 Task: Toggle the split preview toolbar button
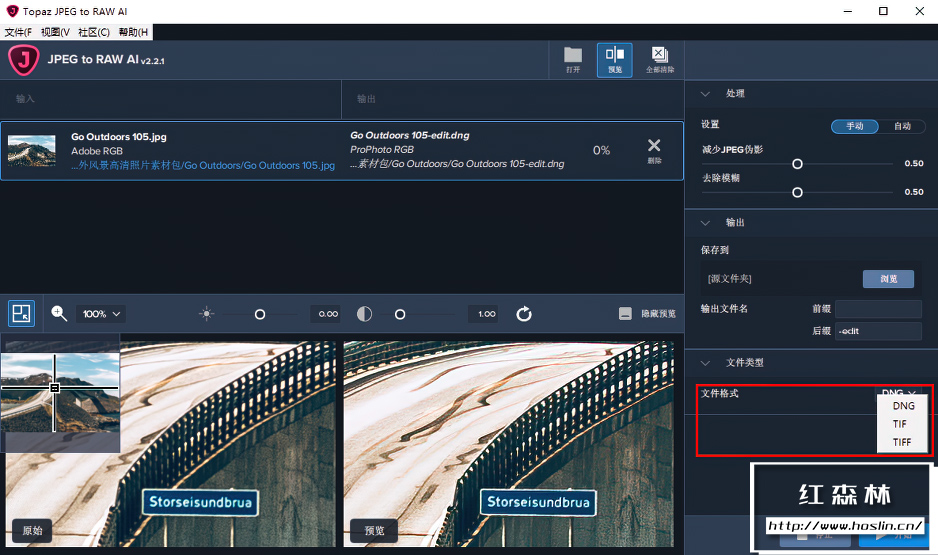[x=614, y=60]
